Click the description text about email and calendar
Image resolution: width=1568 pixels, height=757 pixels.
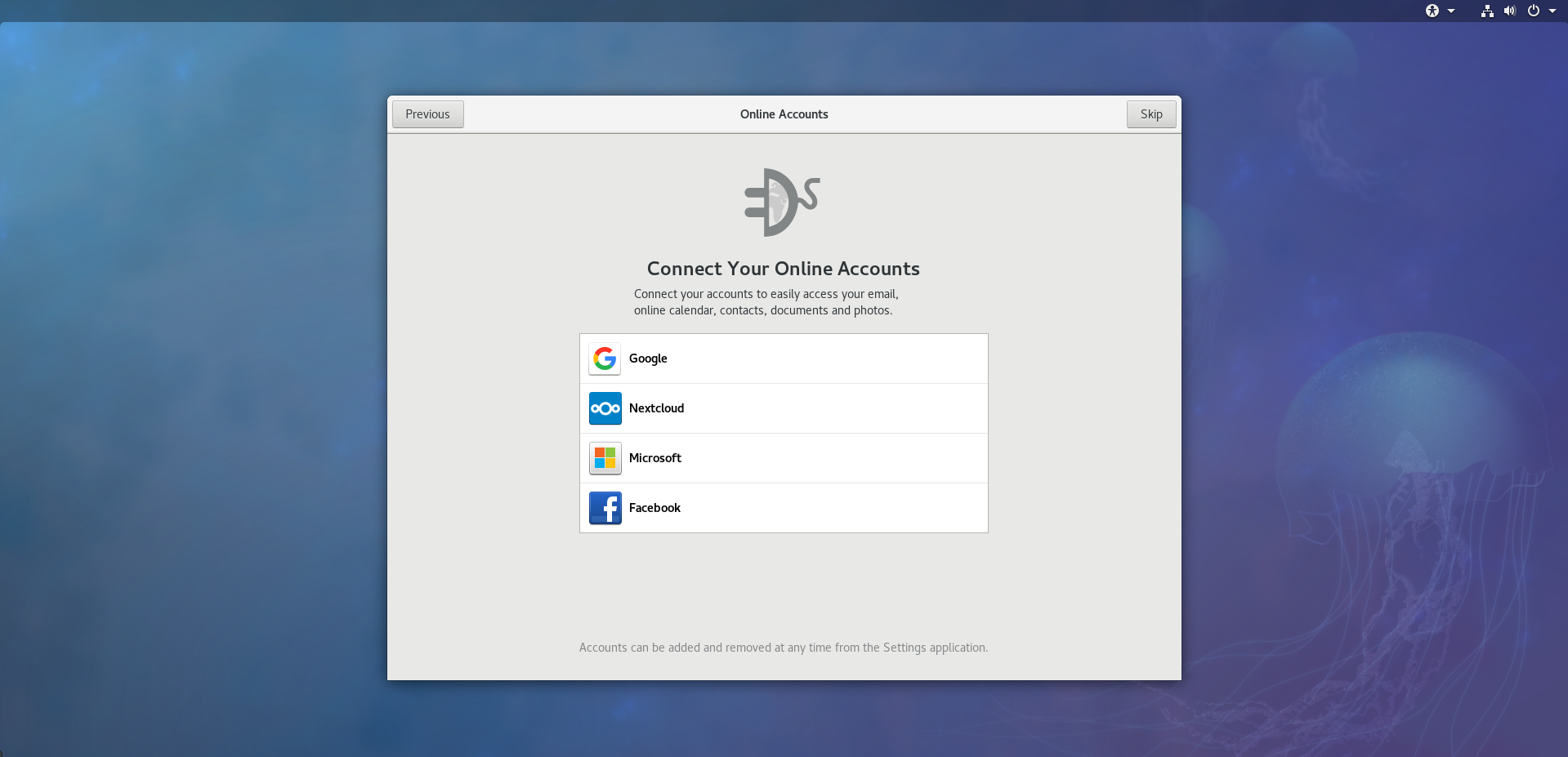(766, 302)
